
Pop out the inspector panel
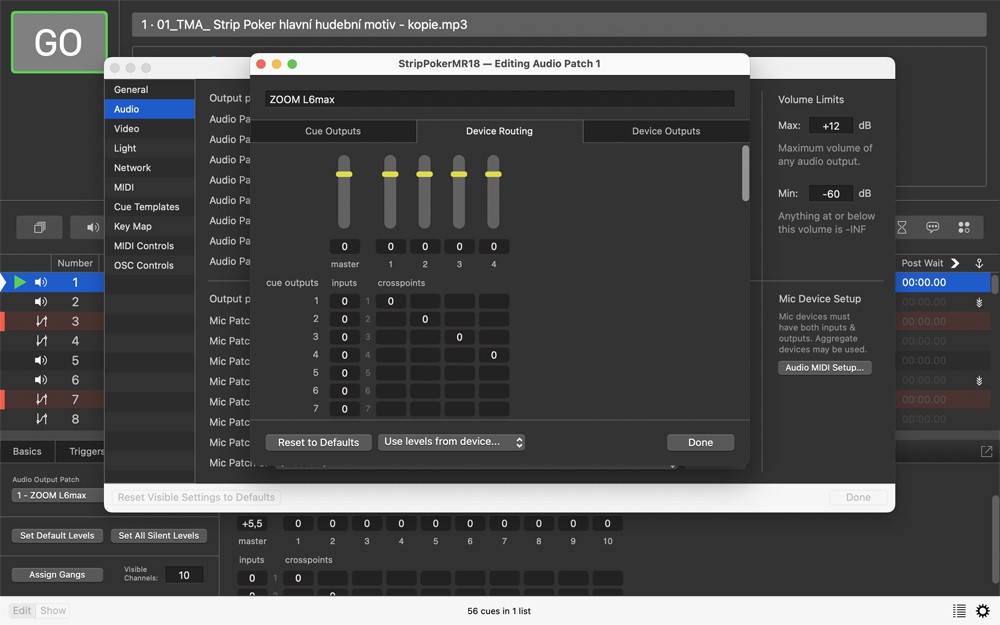tap(986, 452)
